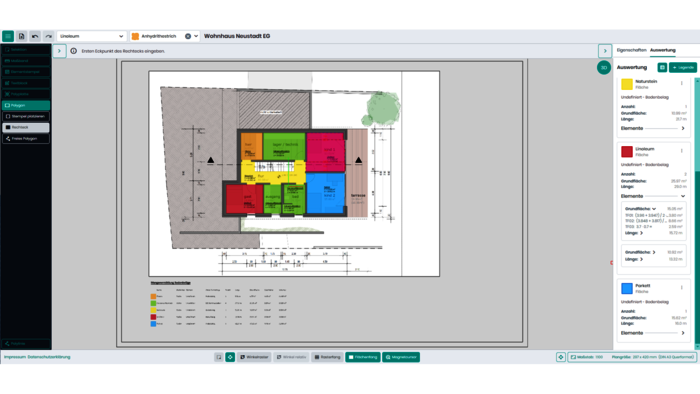Open the document file icon

pos(21,36)
